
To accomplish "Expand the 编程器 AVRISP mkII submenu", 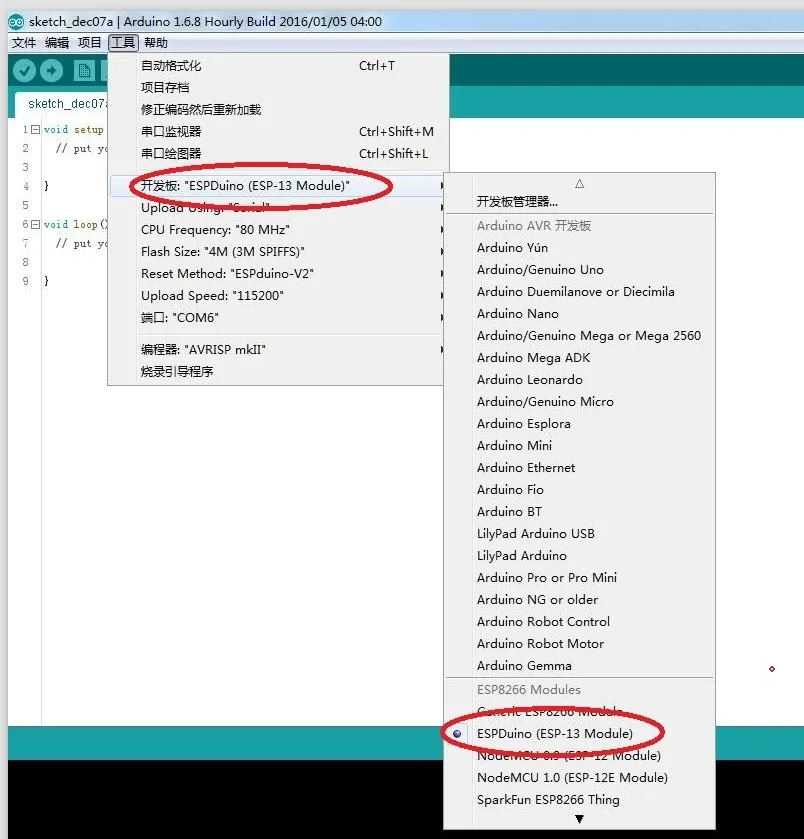I will coord(278,349).
